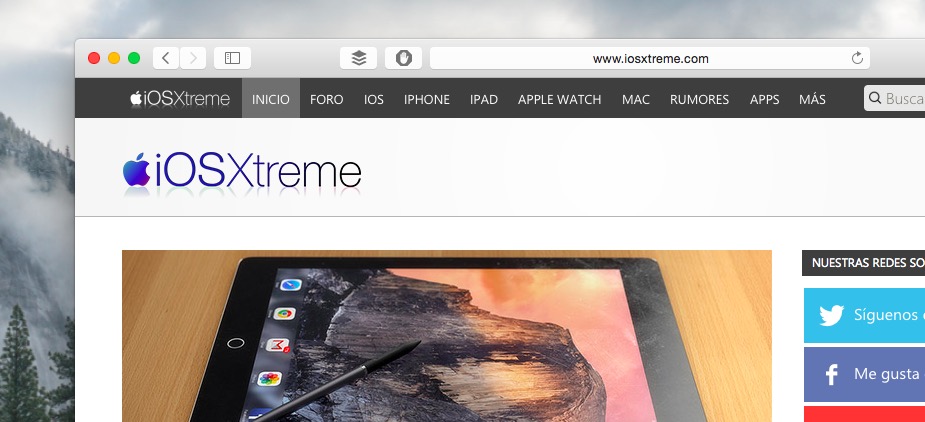The width and height of the screenshot is (925, 422).
Task: Click the small iOSXtreme logo in navbar
Action: tap(180, 99)
